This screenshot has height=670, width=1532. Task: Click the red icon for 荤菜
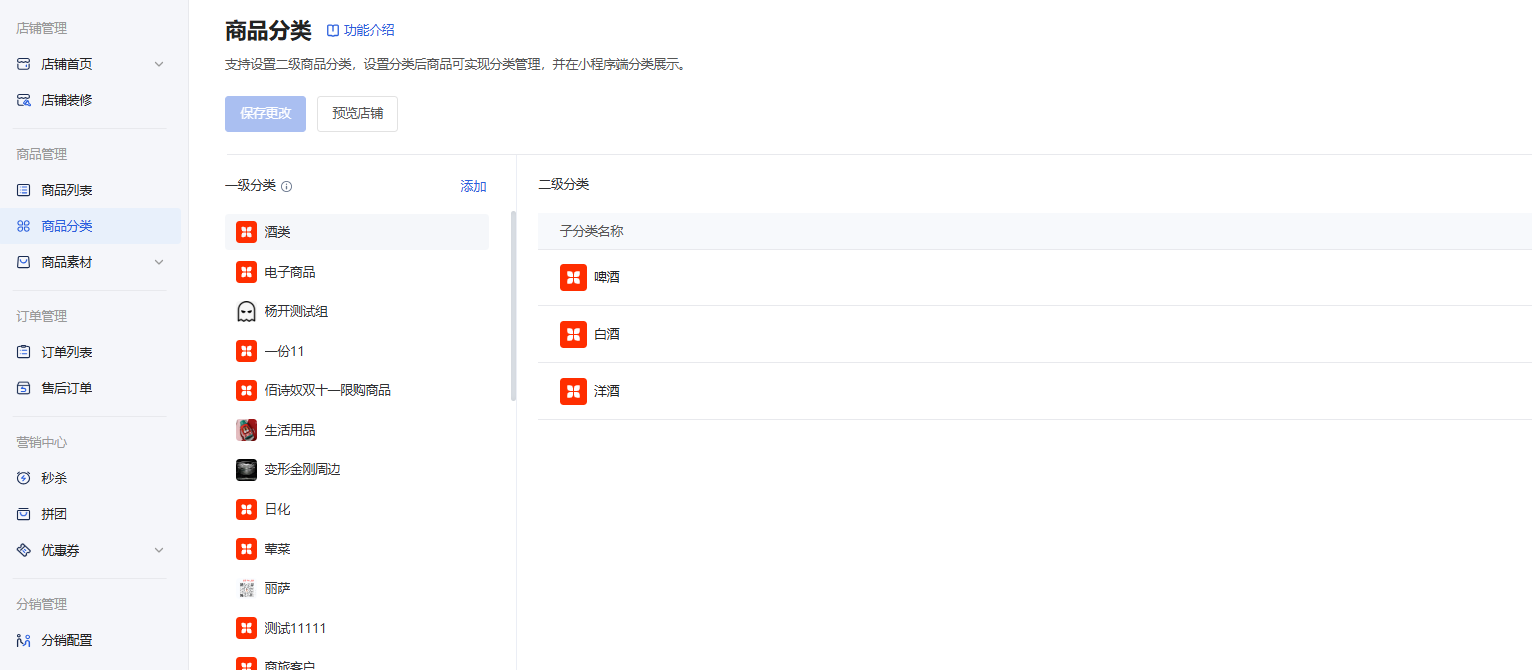click(246, 549)
